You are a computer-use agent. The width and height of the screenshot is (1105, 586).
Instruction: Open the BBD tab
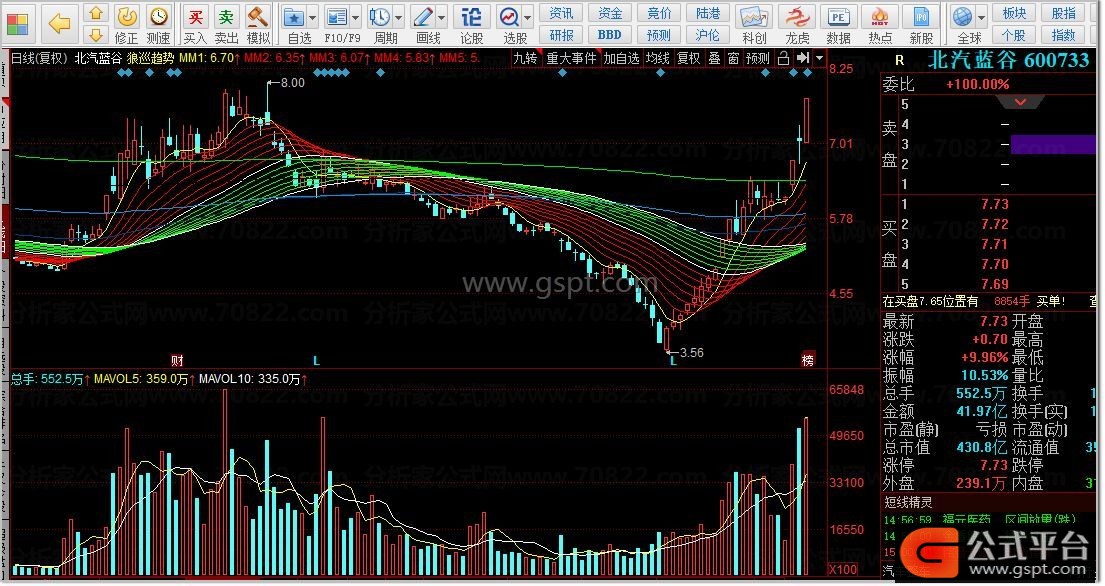tap(610, 35)
